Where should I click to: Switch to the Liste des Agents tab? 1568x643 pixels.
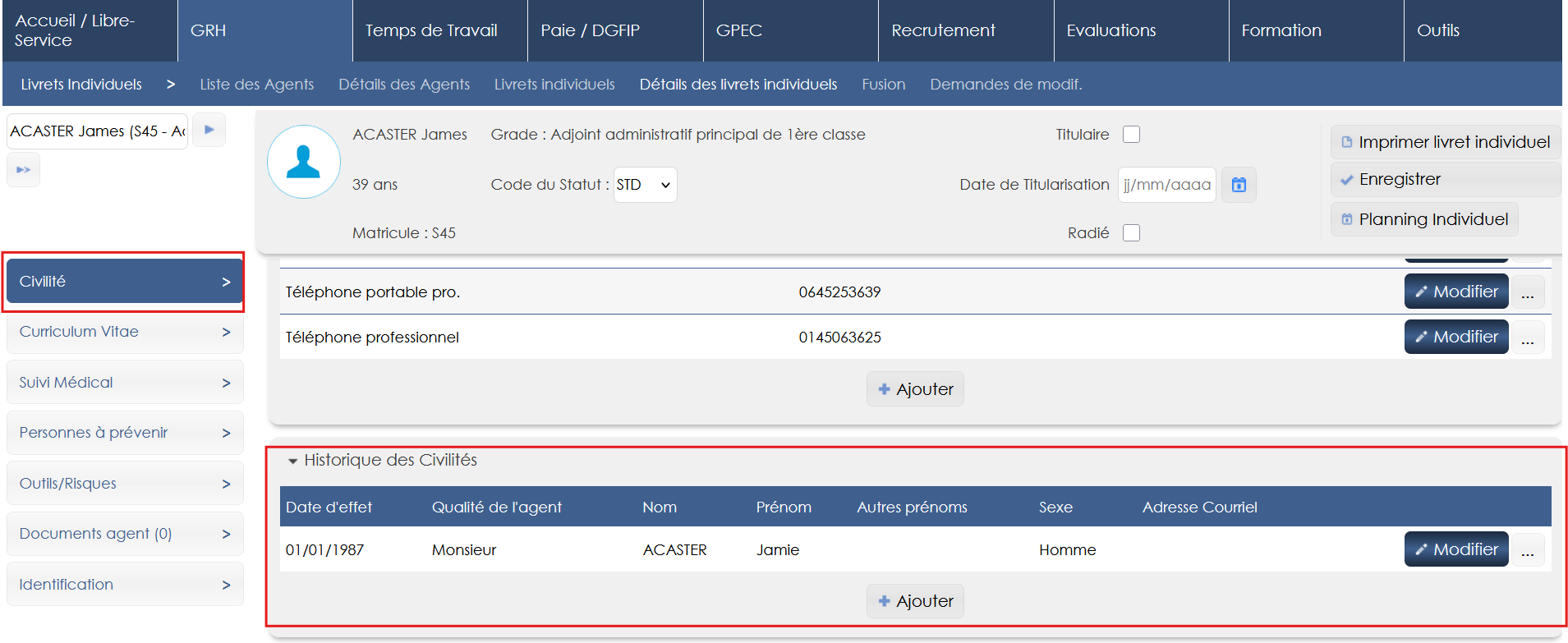point(256,85)
